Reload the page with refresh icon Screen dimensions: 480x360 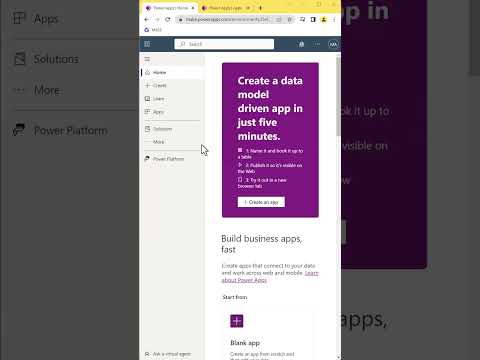(168, 20)
